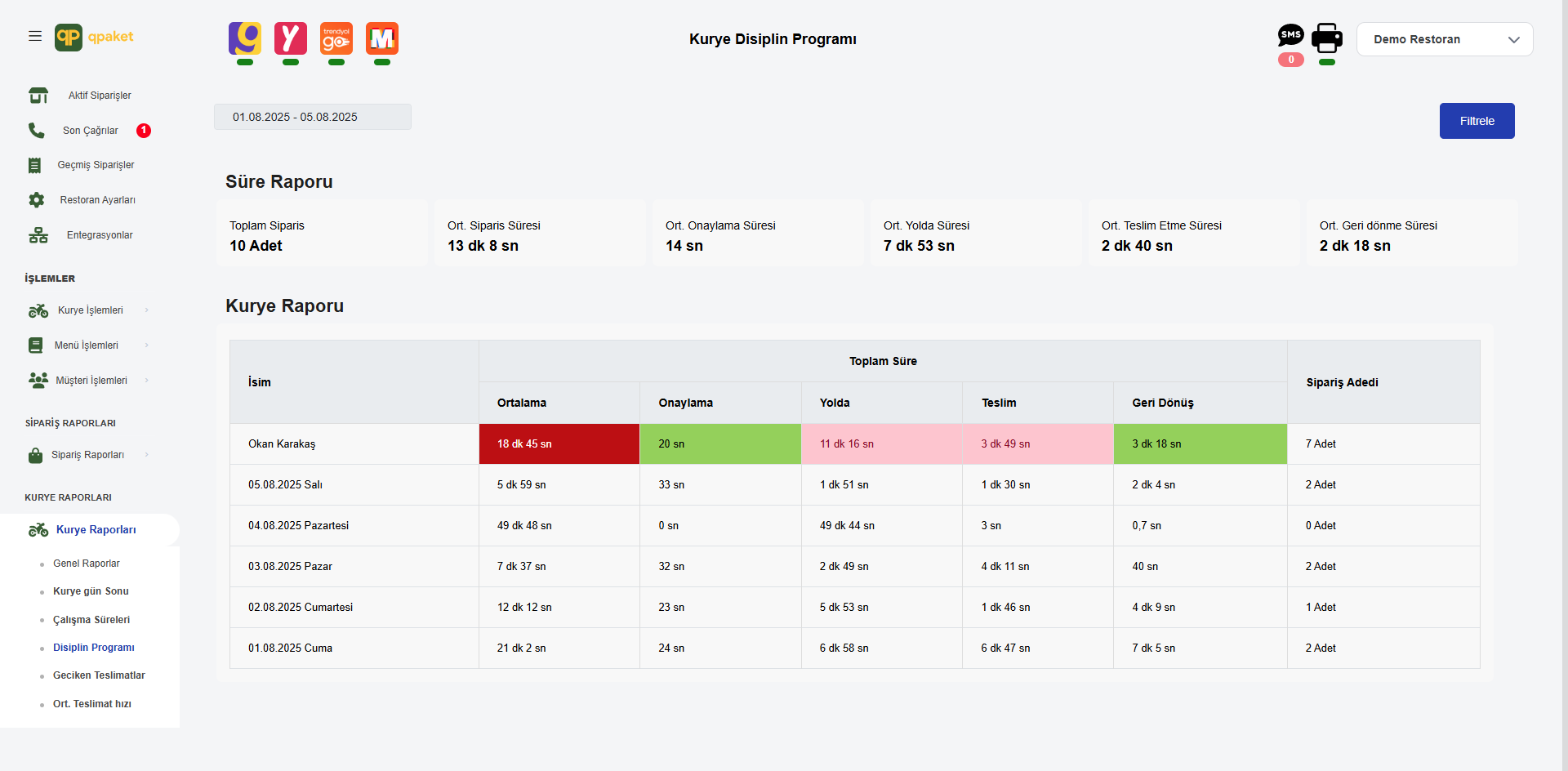
Task: Click the Yemeksepeti integration icon
Action: pos(291,38)
